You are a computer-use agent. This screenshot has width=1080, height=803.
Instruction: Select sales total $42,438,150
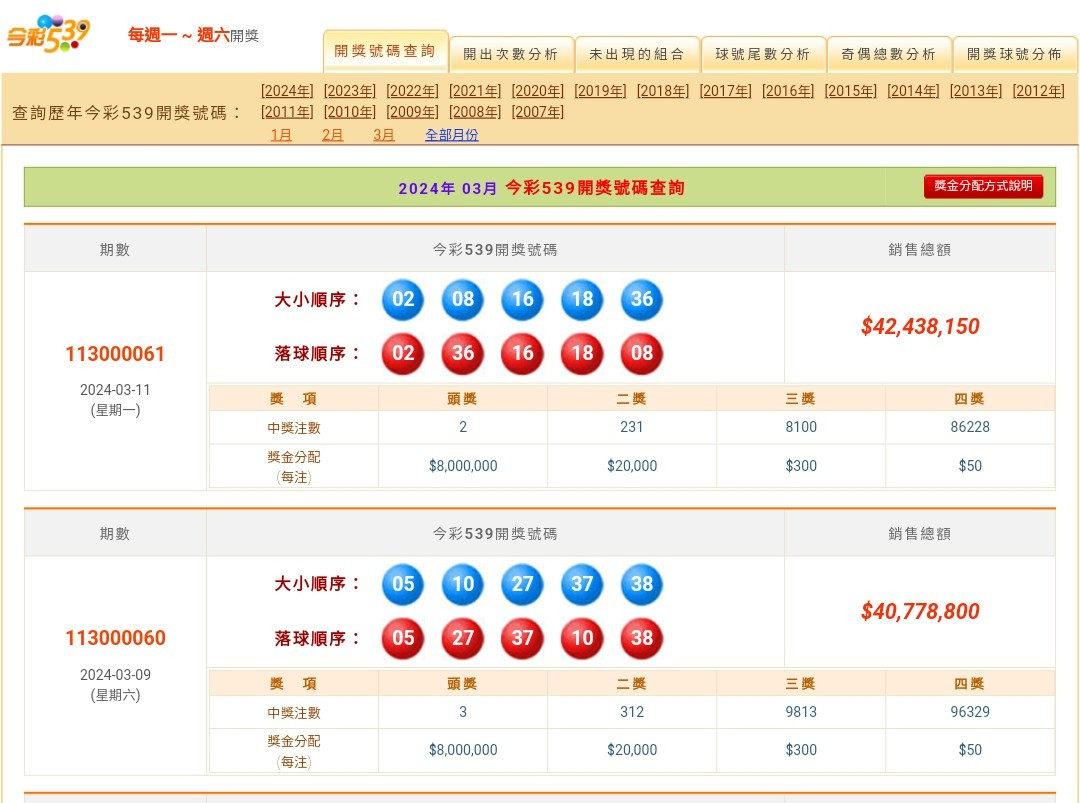(x=920, y=326)
